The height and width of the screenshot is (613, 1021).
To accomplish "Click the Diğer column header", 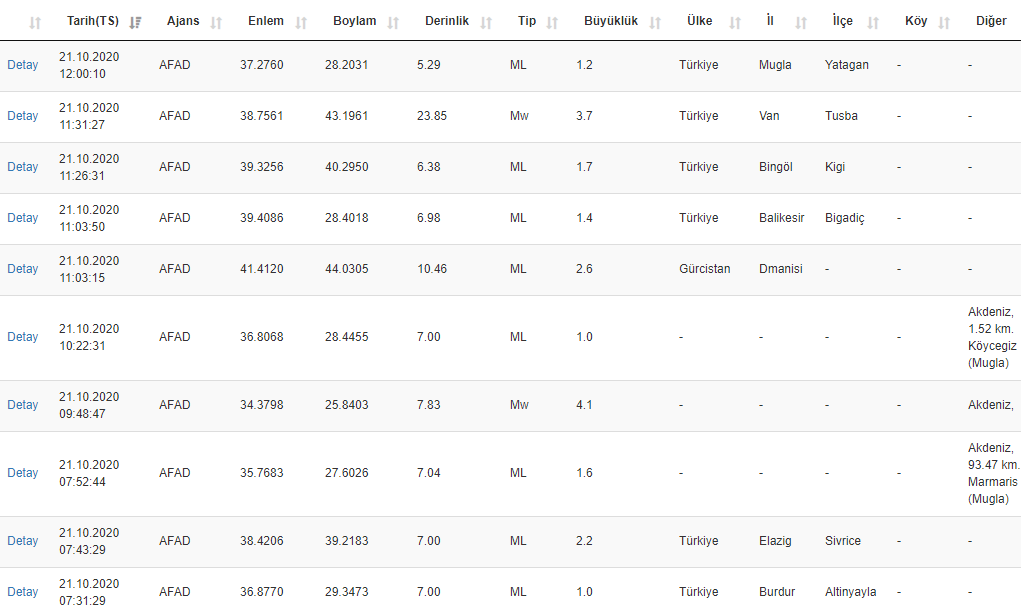I will click(991, 21).
